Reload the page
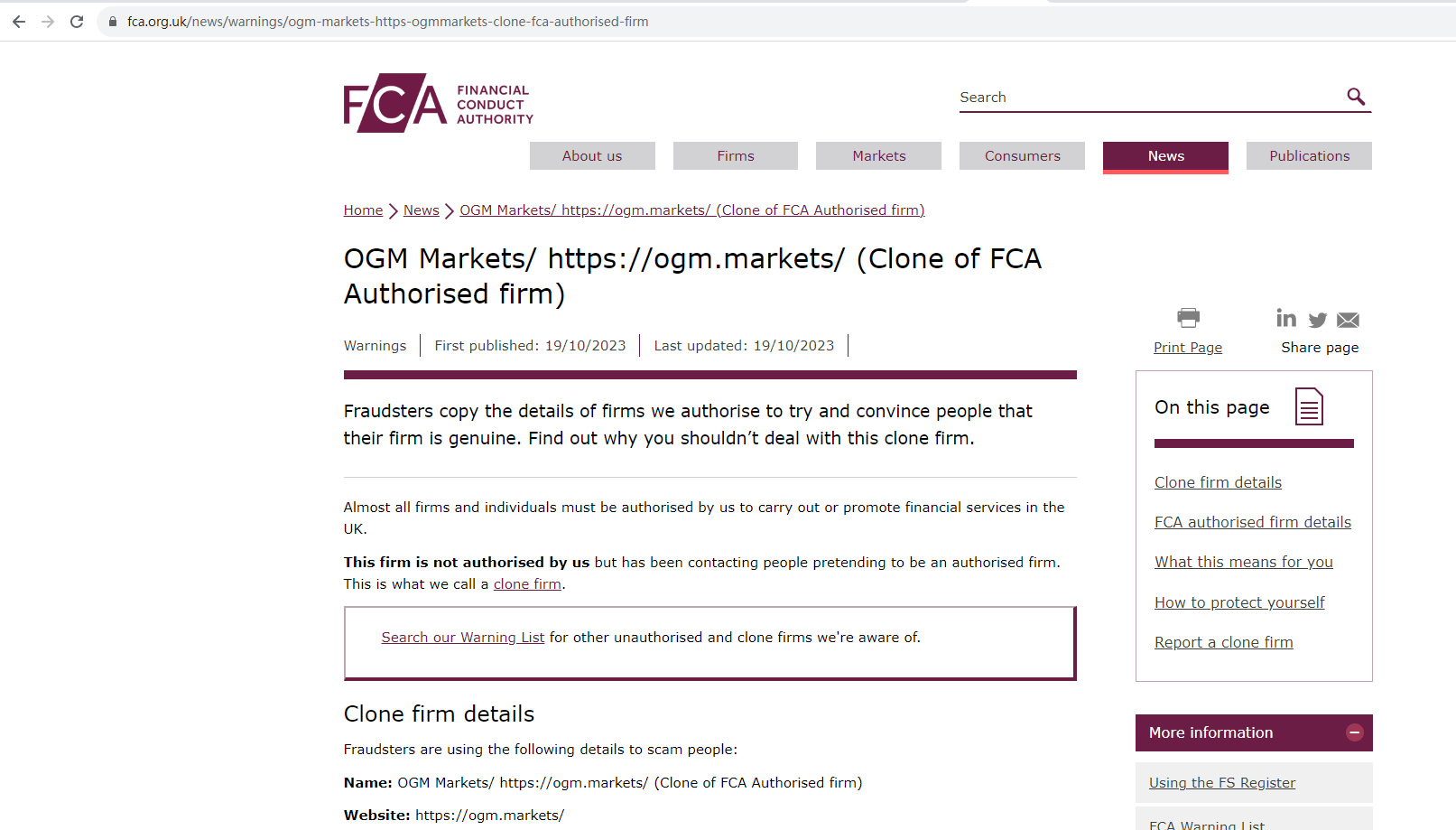The width and height of the screenshot is (1456, 830). 77,22
